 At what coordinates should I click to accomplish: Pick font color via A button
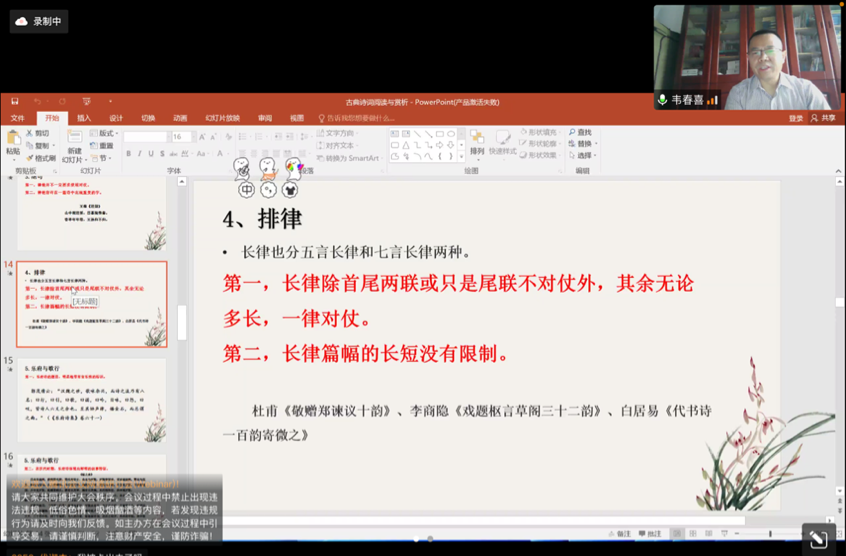point(220,154)
